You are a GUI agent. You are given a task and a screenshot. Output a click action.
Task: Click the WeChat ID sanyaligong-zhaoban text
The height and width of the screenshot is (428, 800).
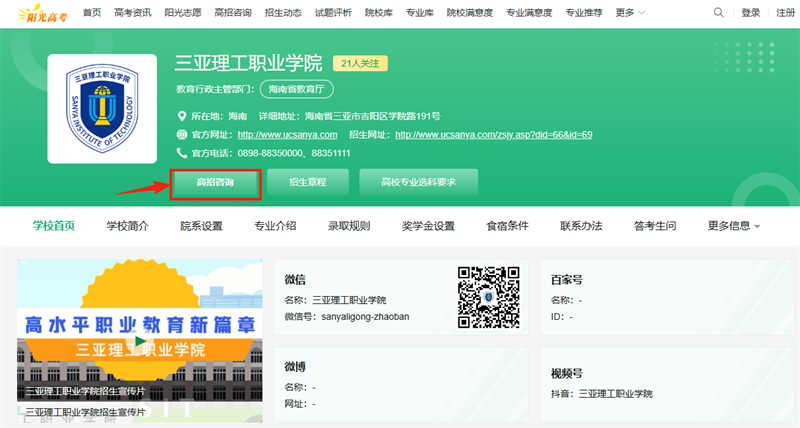pyautogui.click(x=365, y=317)
